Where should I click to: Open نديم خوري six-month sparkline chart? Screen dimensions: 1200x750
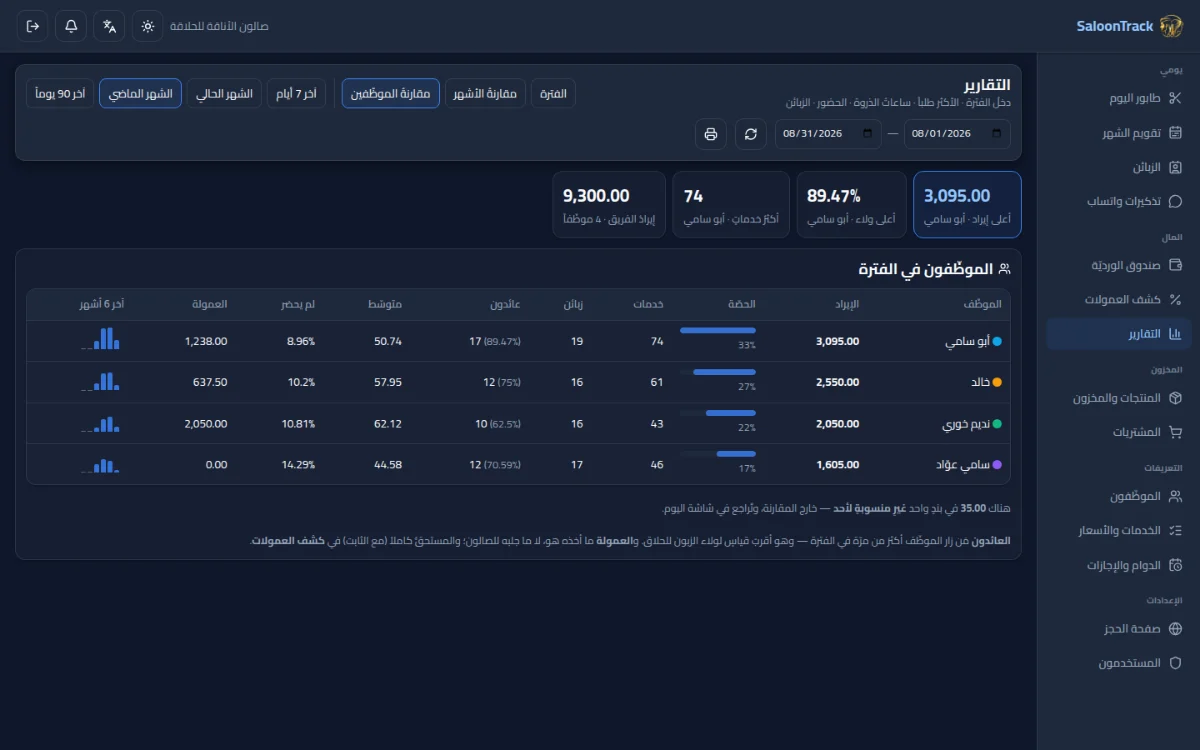pos(101,424)
